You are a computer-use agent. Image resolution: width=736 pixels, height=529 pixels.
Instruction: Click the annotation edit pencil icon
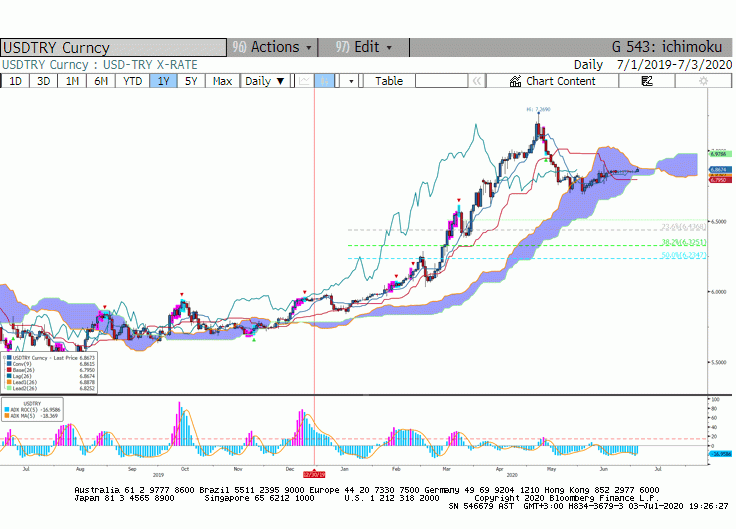click(647, 81)
